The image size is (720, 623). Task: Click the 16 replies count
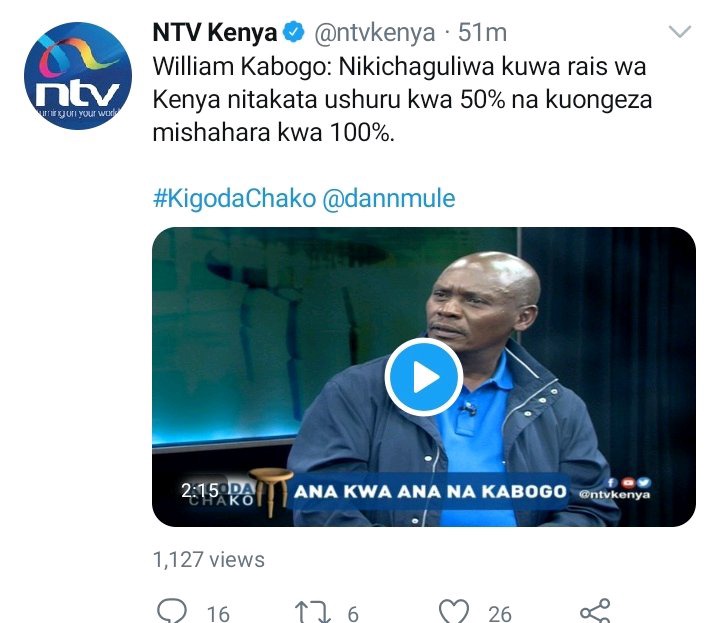tap(218, 614)
